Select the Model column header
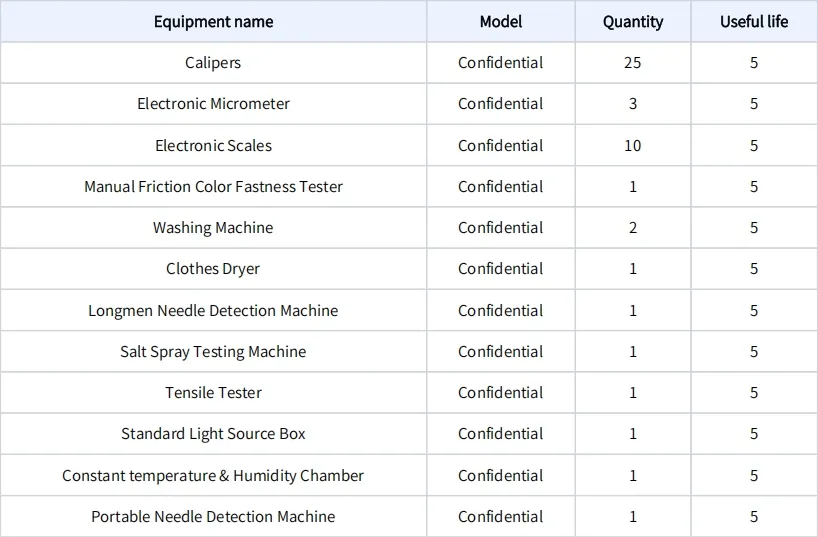 [501, 21]
